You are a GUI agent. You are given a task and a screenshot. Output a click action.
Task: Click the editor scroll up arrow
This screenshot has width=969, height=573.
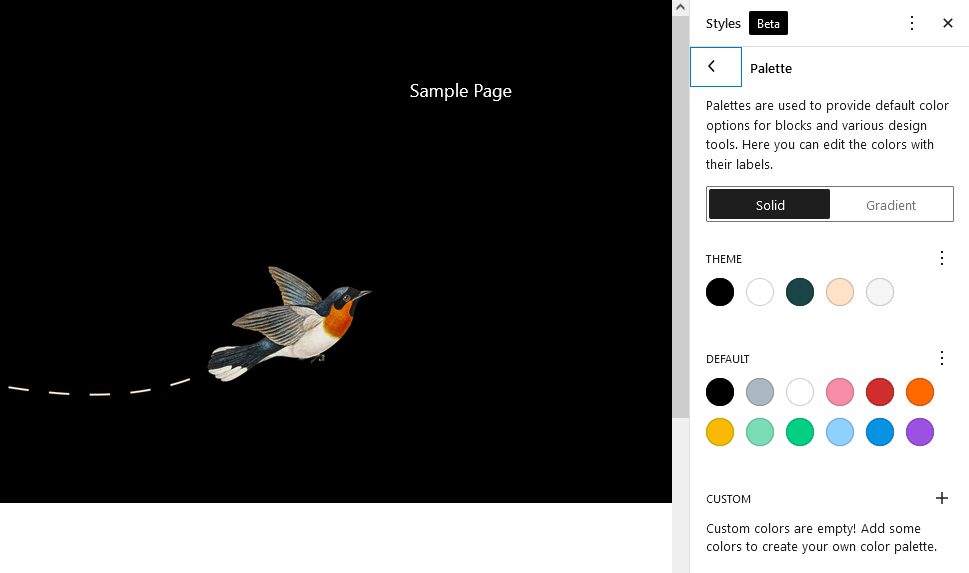pos(680,7)
